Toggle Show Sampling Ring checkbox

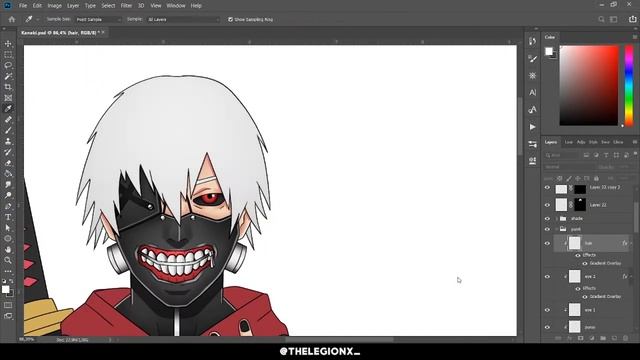[230, 19]
